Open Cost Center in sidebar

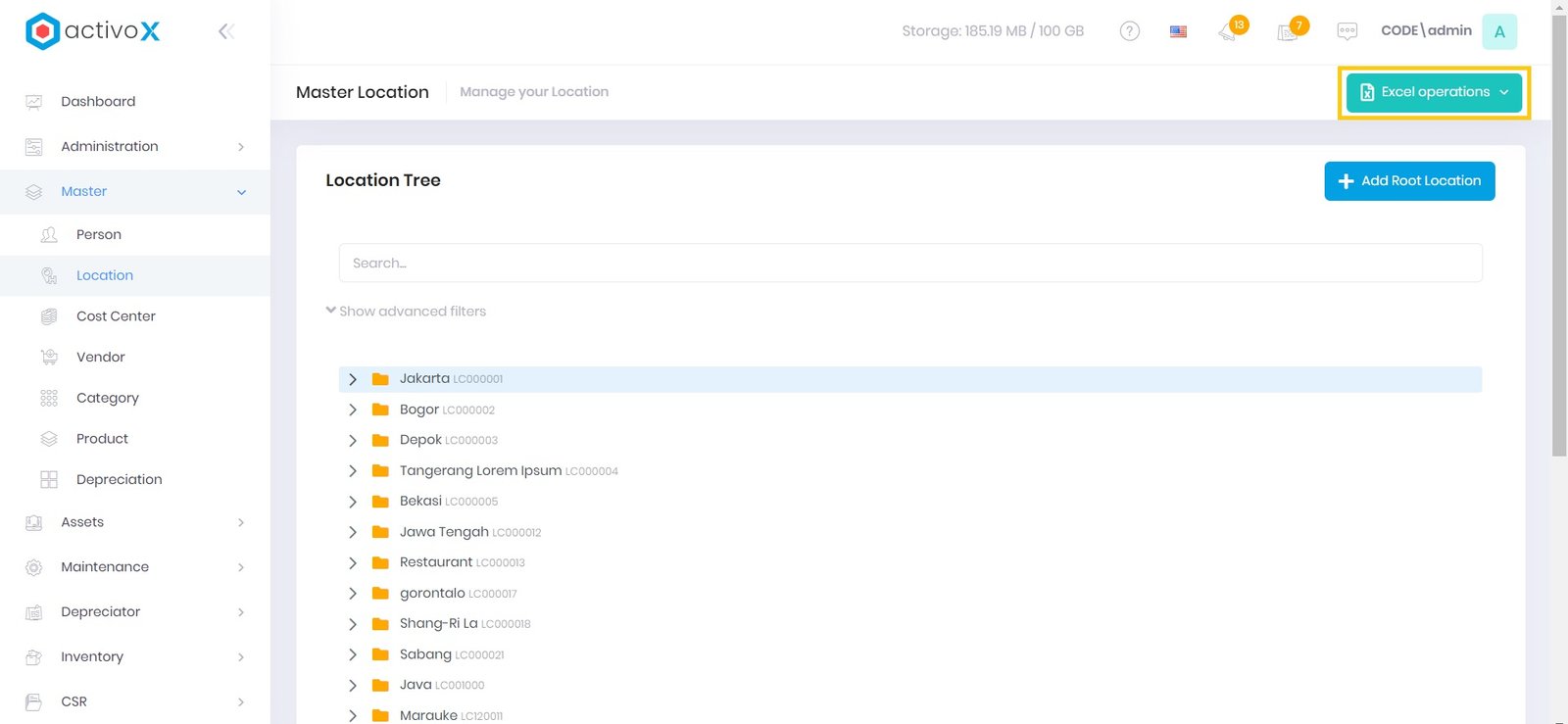click(116, 316)
